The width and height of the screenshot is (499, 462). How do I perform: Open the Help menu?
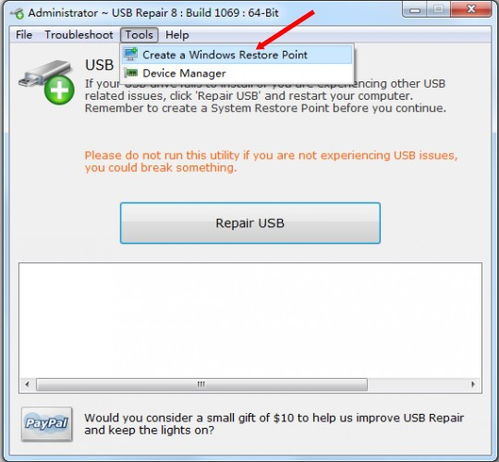(177, 35)
